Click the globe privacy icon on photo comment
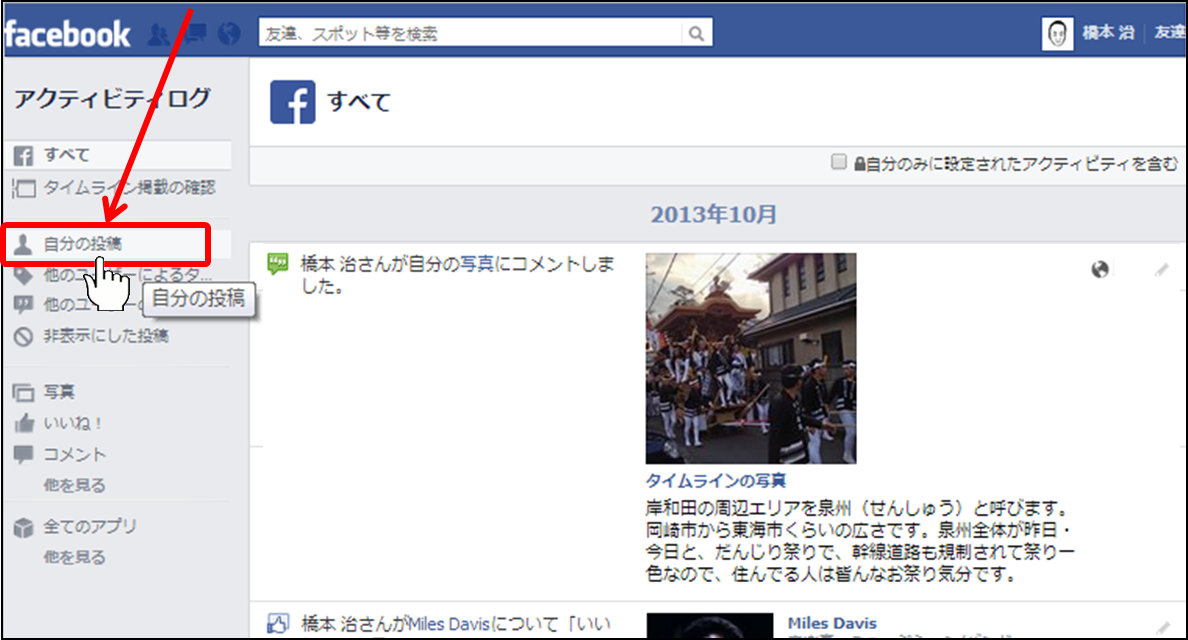 [1100, 269]
